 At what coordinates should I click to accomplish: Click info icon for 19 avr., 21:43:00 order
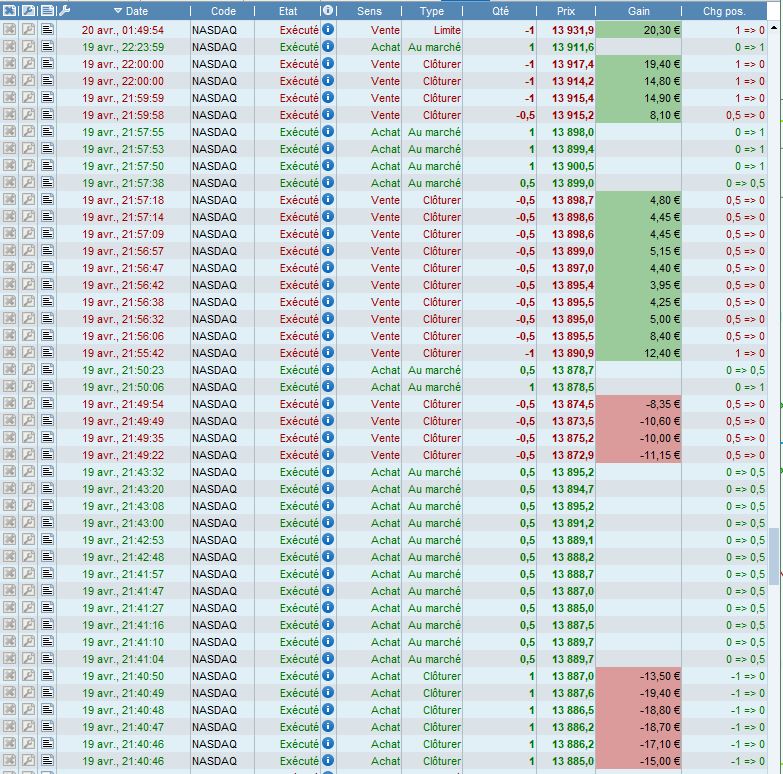click(x=328, y=522)
